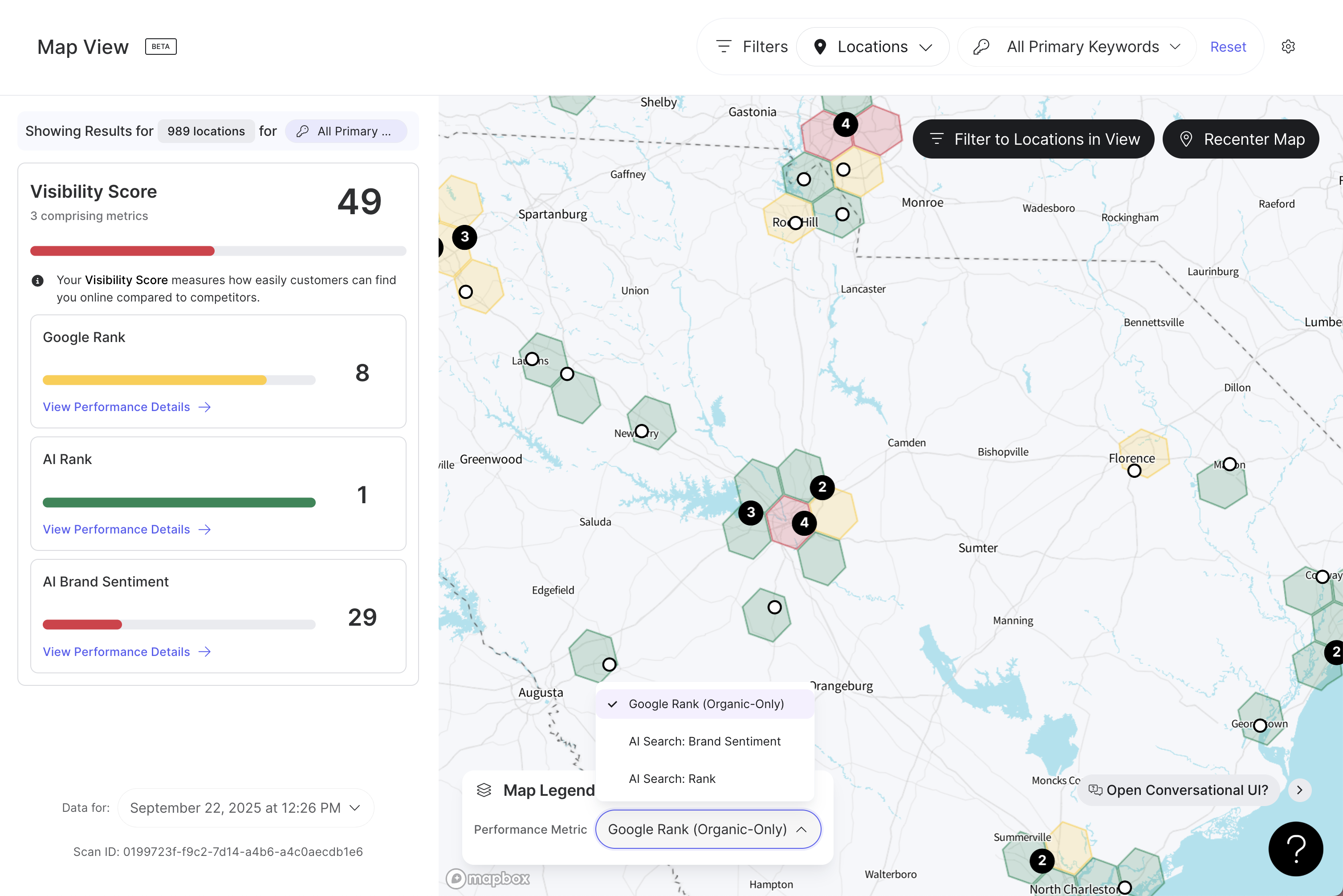The height and width of the screenshot is (896, 1343).
Task: Click the cluster marker 4 near Gastonia
Action: tap(846, 124)
